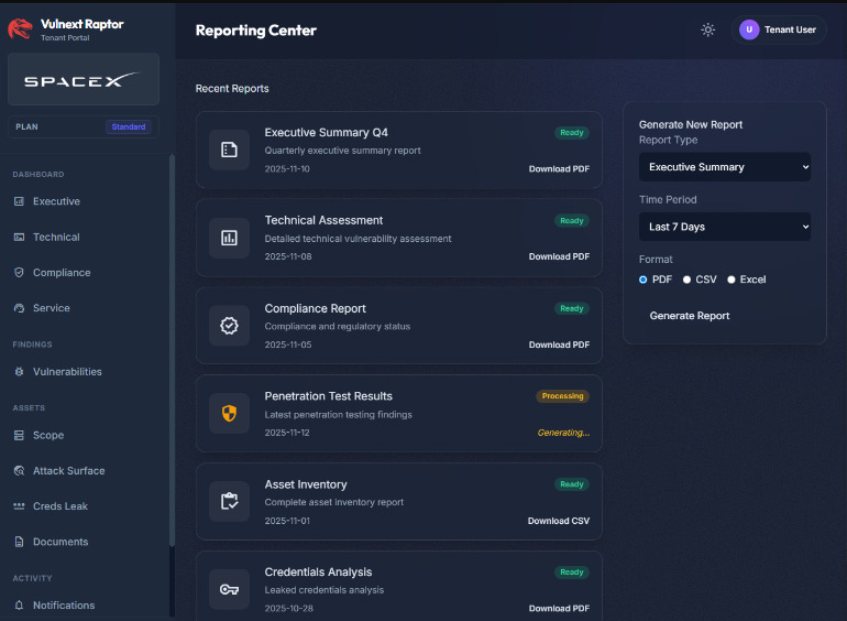
Task: Open the Service menu item
Action: coord(51,308)
